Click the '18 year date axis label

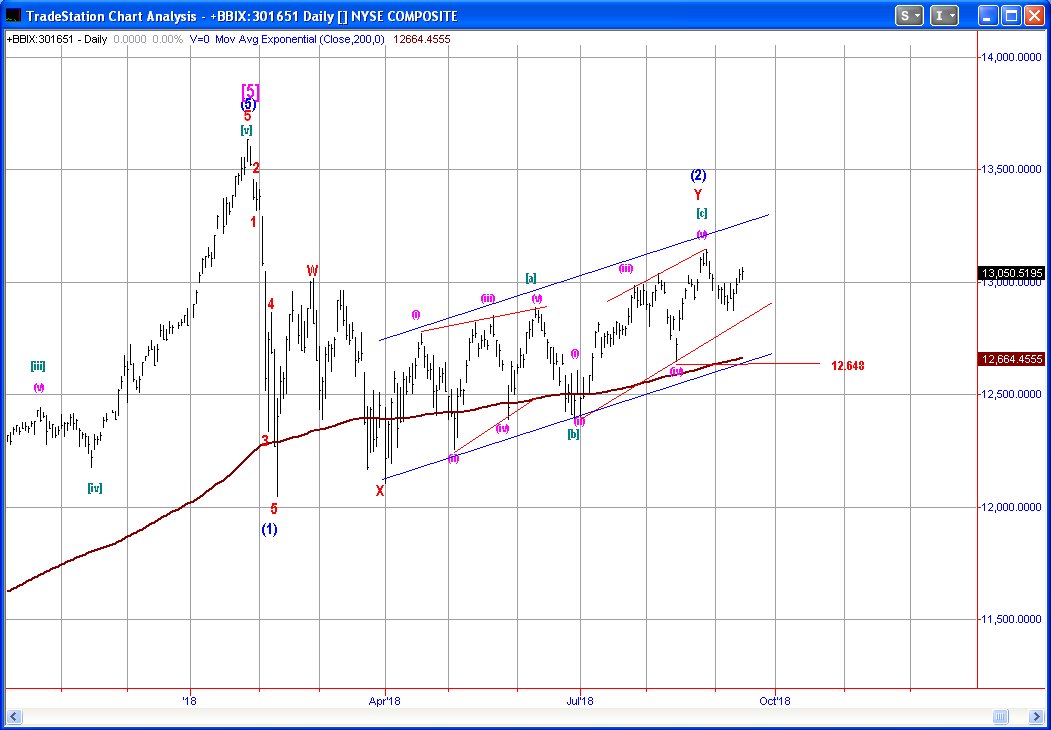click(x=190, y=701)
